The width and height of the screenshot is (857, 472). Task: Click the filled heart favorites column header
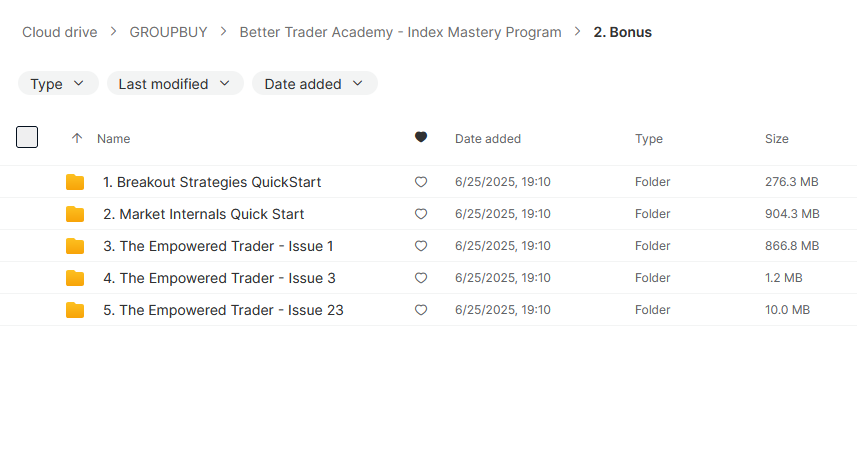420,137
